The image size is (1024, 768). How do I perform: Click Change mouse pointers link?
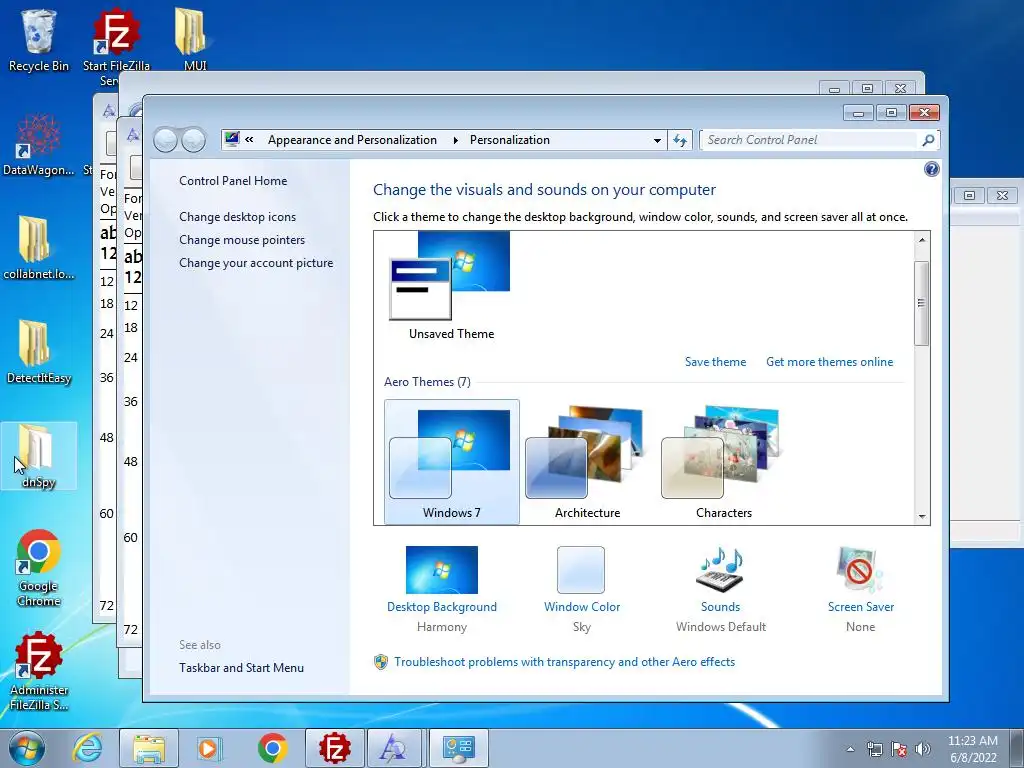(x=242, y=240)
